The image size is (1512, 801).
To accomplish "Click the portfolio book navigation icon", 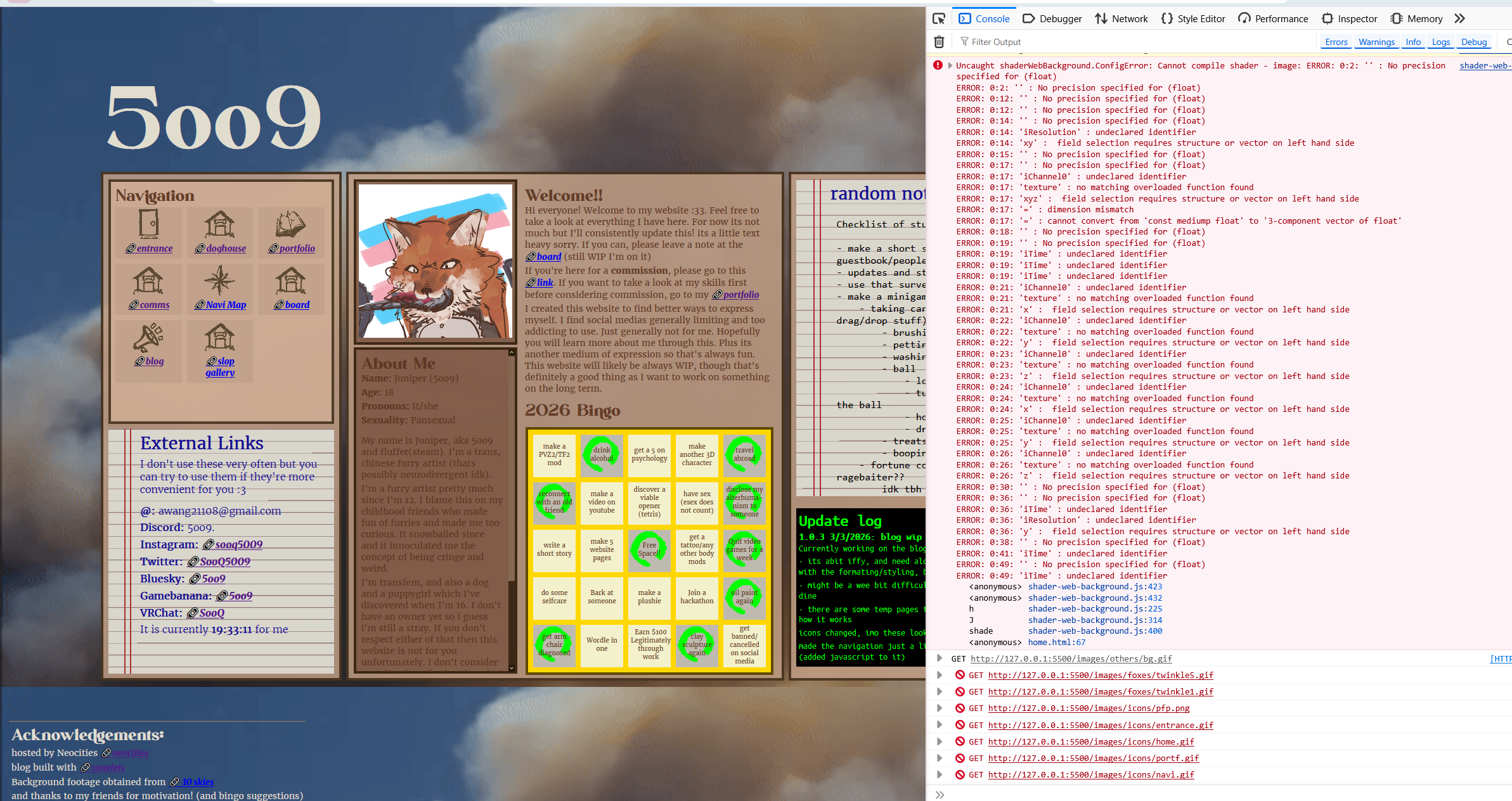I will (x=291, y=224).
